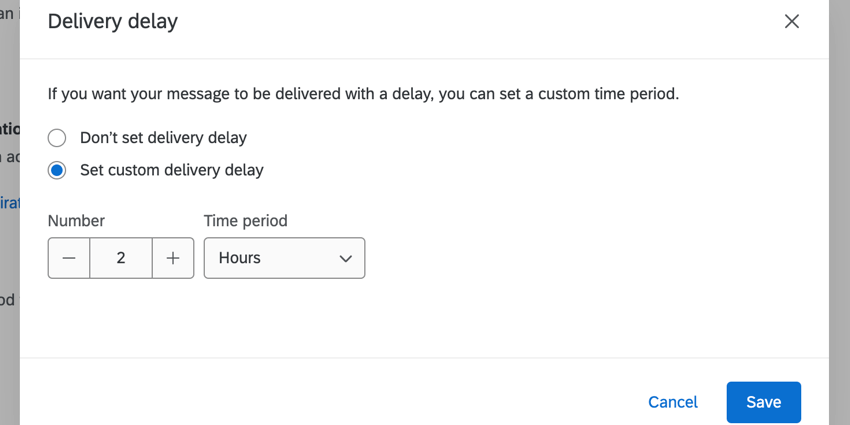Click the "Set custom delivery delay" label text

click(172, 170)
